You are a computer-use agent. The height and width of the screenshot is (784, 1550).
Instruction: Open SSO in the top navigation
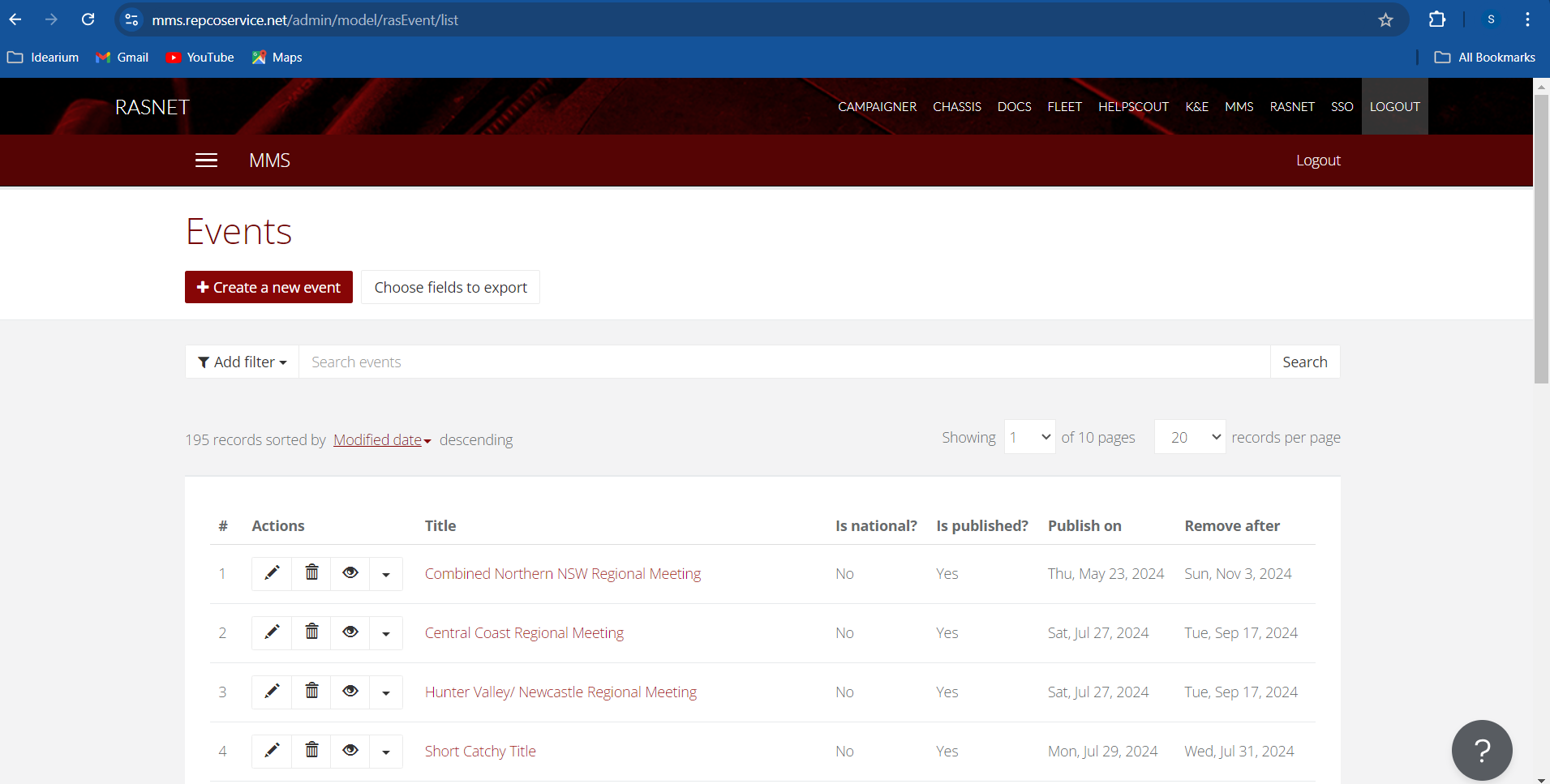point(1342,107)
